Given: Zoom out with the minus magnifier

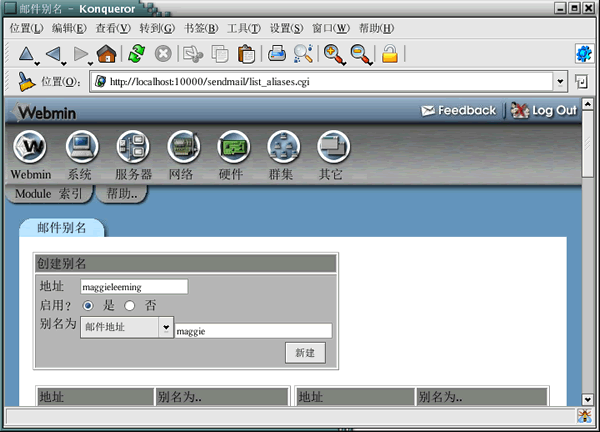Looking at the screenshot, I should pyautogui.click(x=361, y=54).
